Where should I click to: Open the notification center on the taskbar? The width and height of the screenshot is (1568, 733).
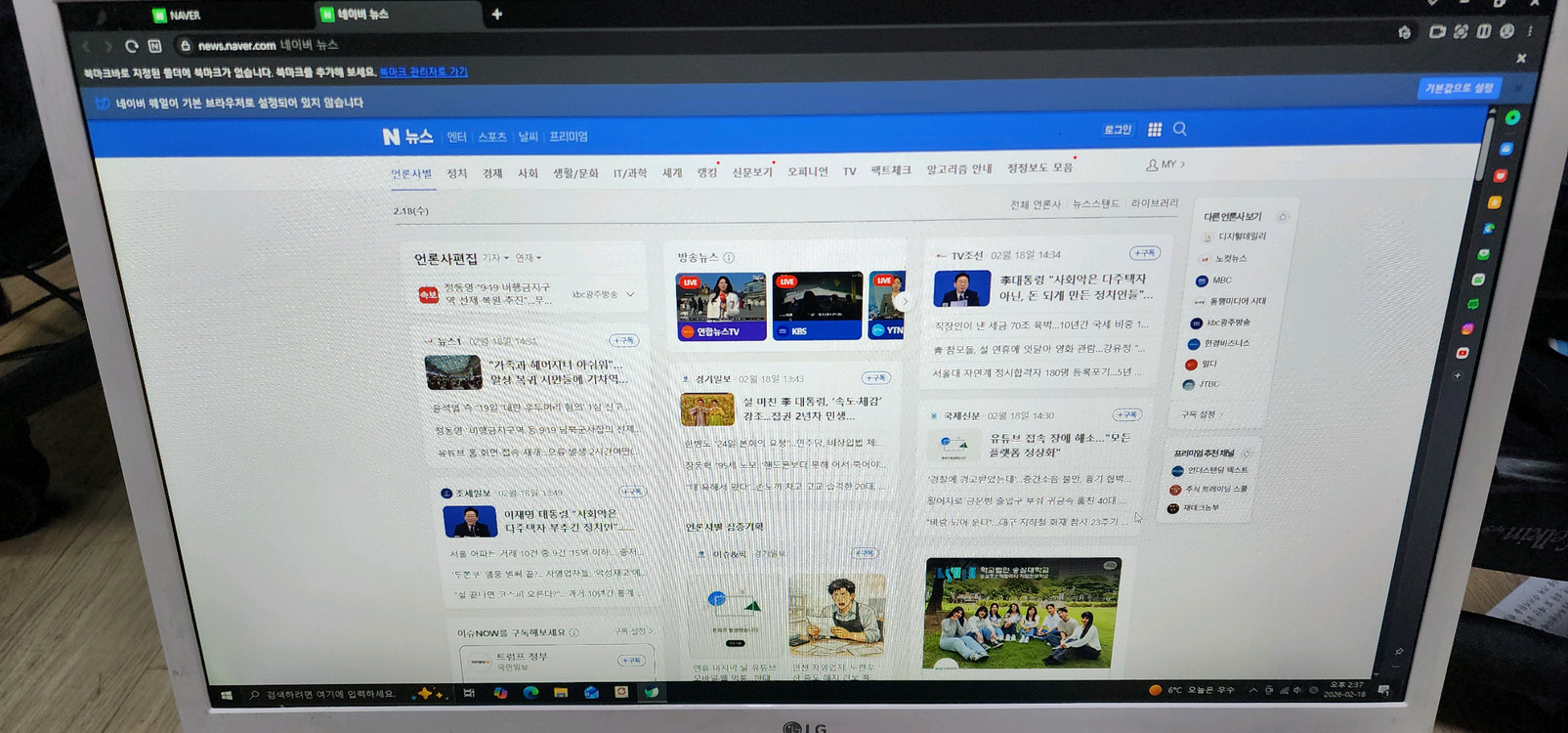coord(1383,690)
